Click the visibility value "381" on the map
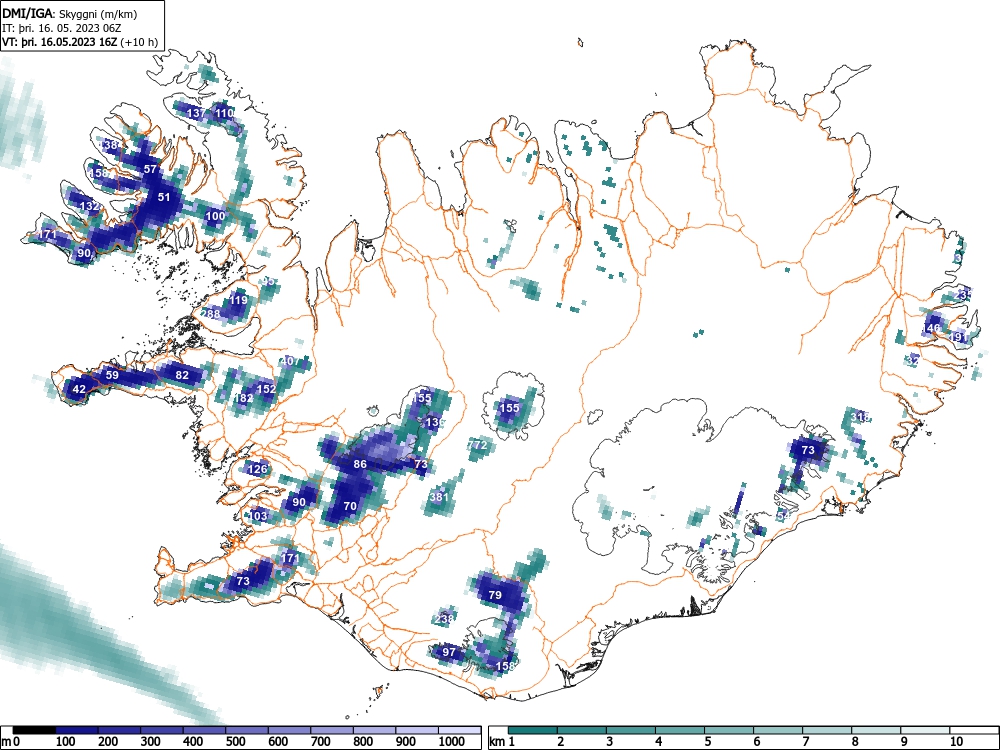This screenshot has width=1000, height=750. click(439, 497)
